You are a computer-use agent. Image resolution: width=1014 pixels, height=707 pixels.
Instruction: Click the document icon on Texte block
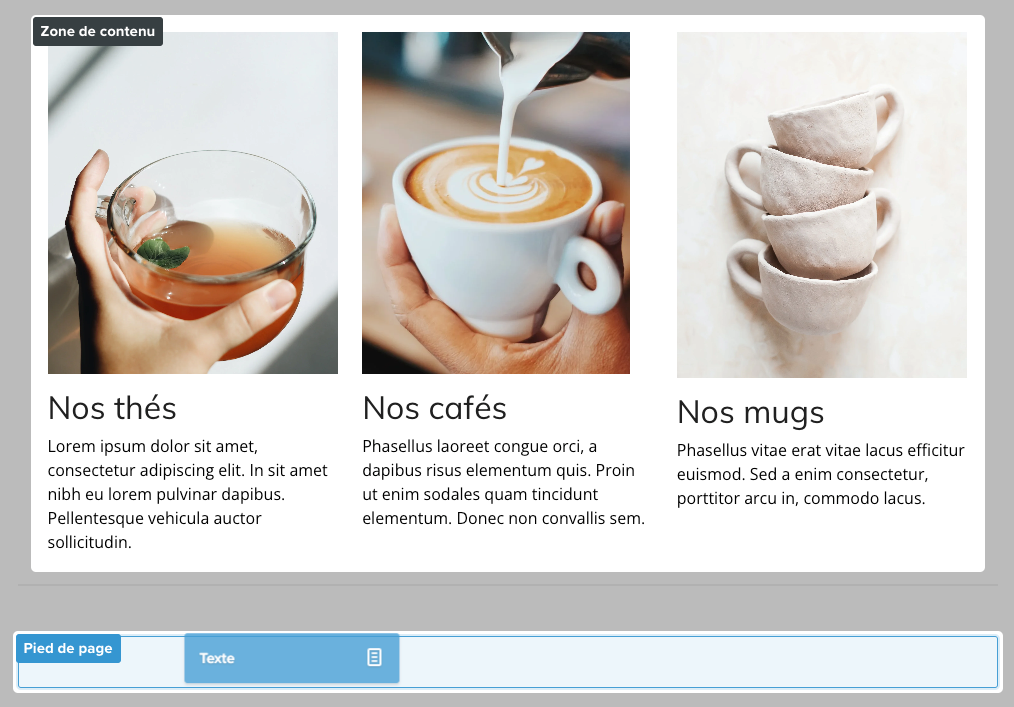click(374, 657)
